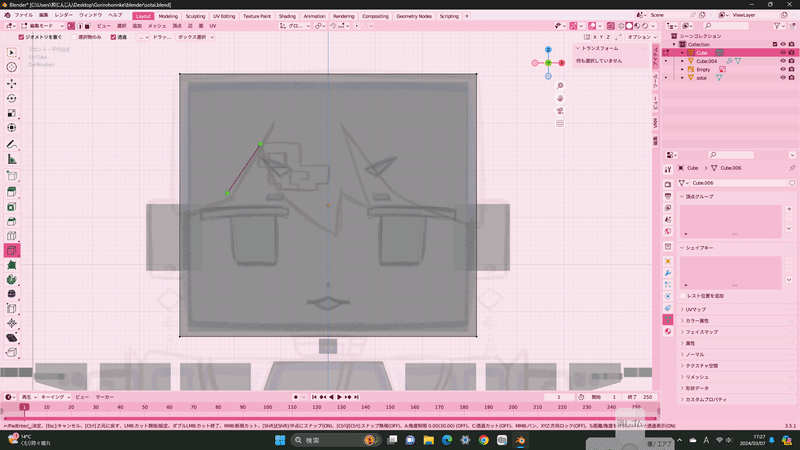Expand the sotai tree item
This screenshot has height=450, width=800.
(682, 78)
